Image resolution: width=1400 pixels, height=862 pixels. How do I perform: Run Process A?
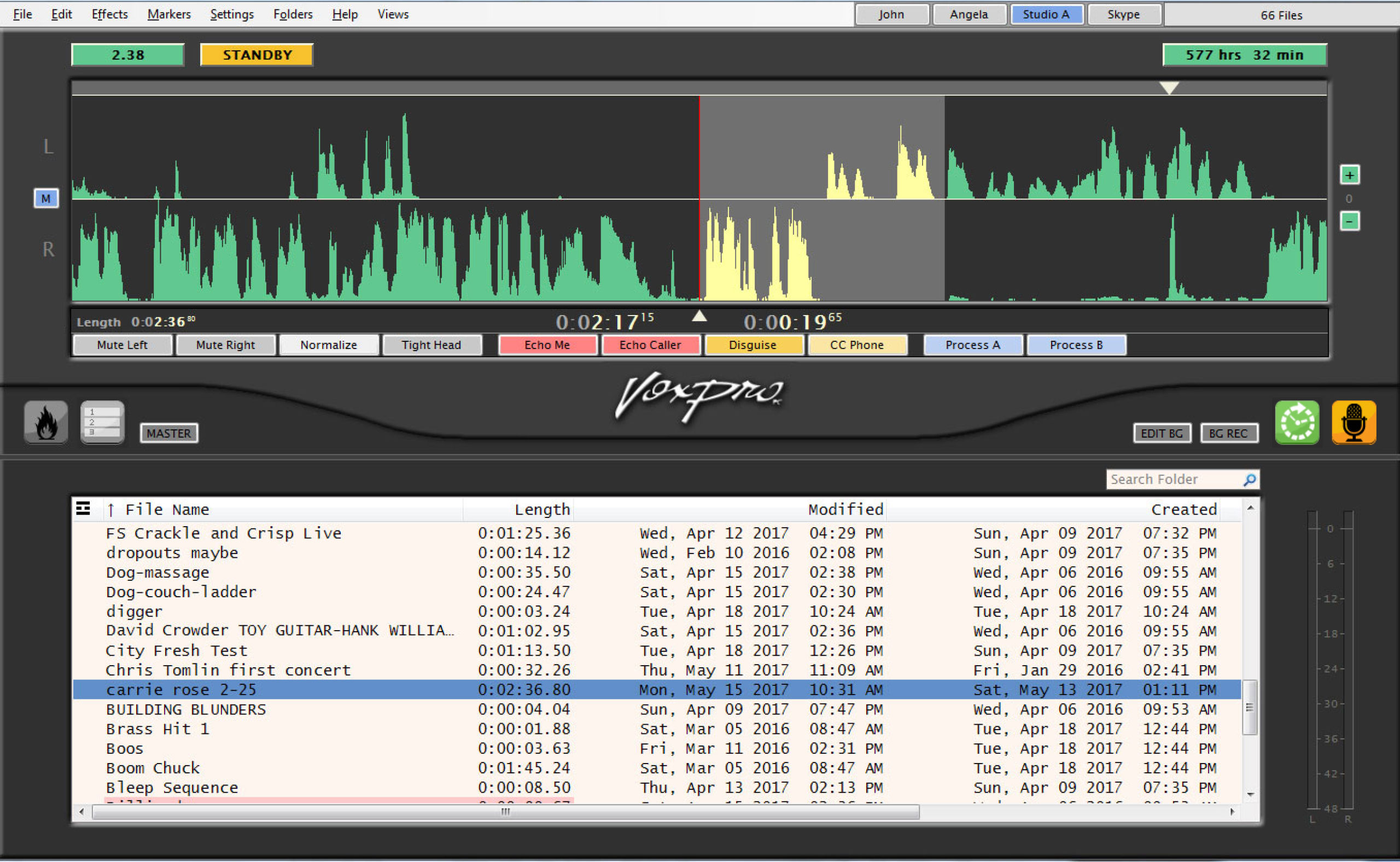click(x=972, y=345)
